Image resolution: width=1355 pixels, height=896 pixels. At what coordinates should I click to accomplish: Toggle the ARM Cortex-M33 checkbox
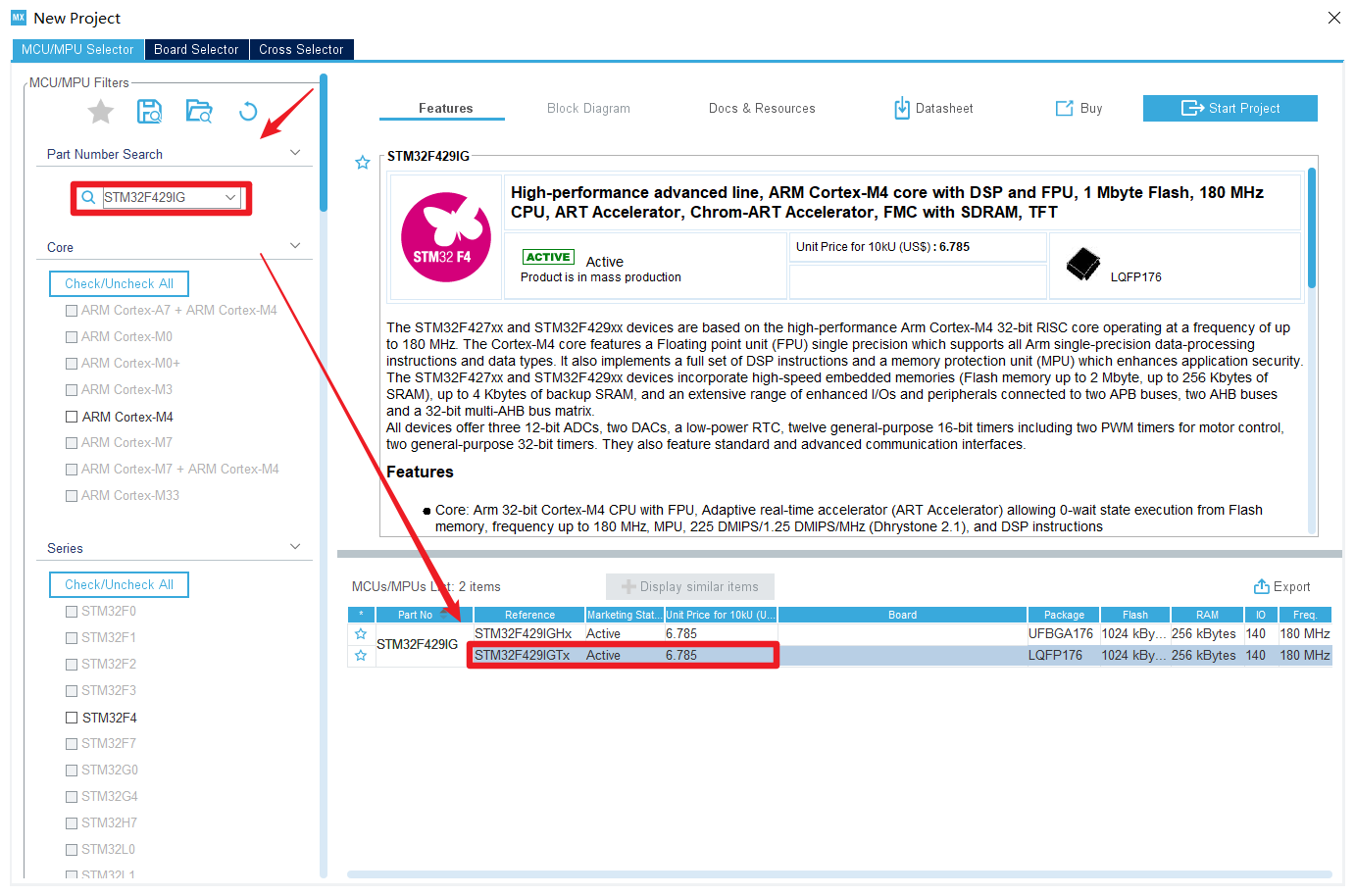[x=72, y=496]
